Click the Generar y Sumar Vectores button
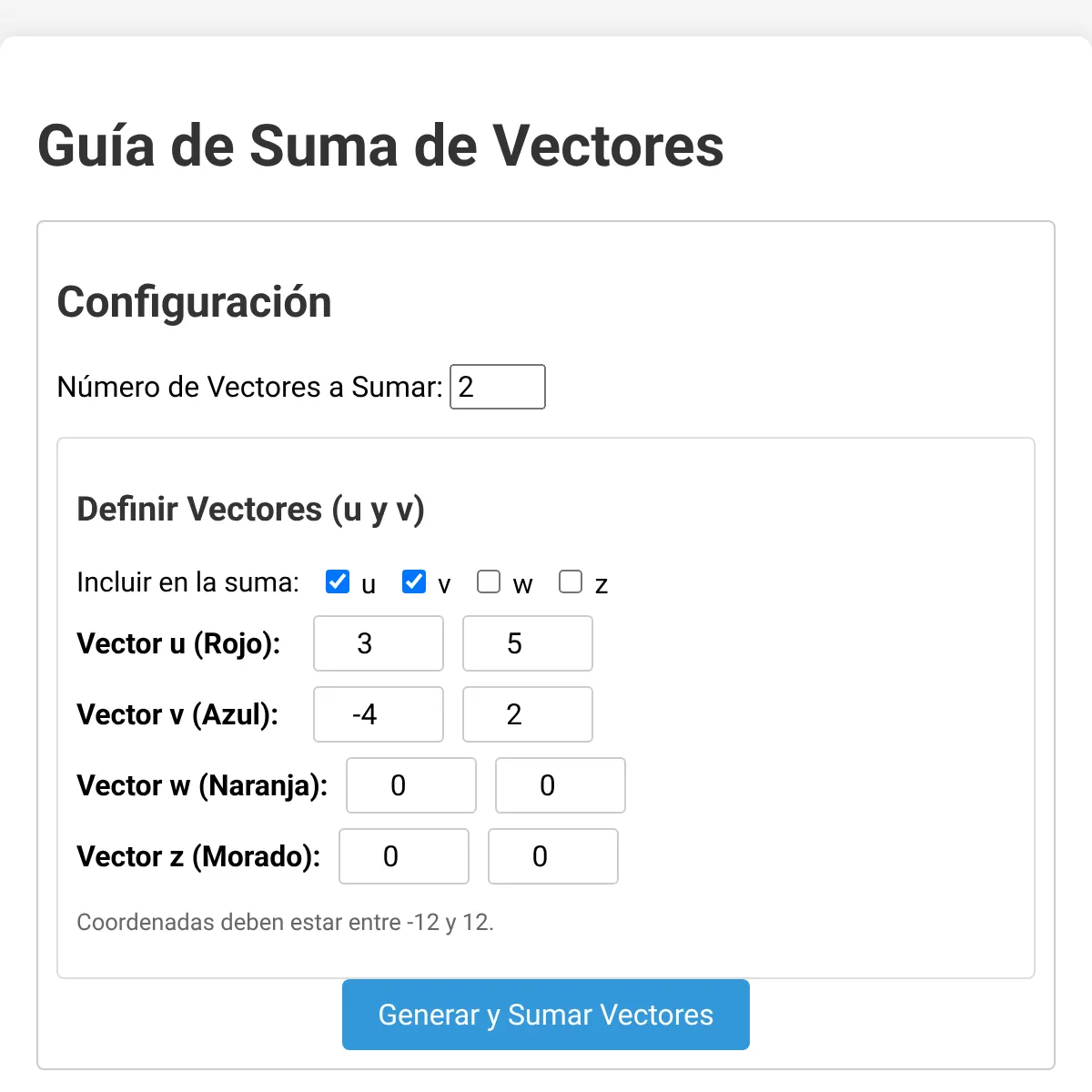Viewport: 1092px width, 1092px height. (546, 1015)
